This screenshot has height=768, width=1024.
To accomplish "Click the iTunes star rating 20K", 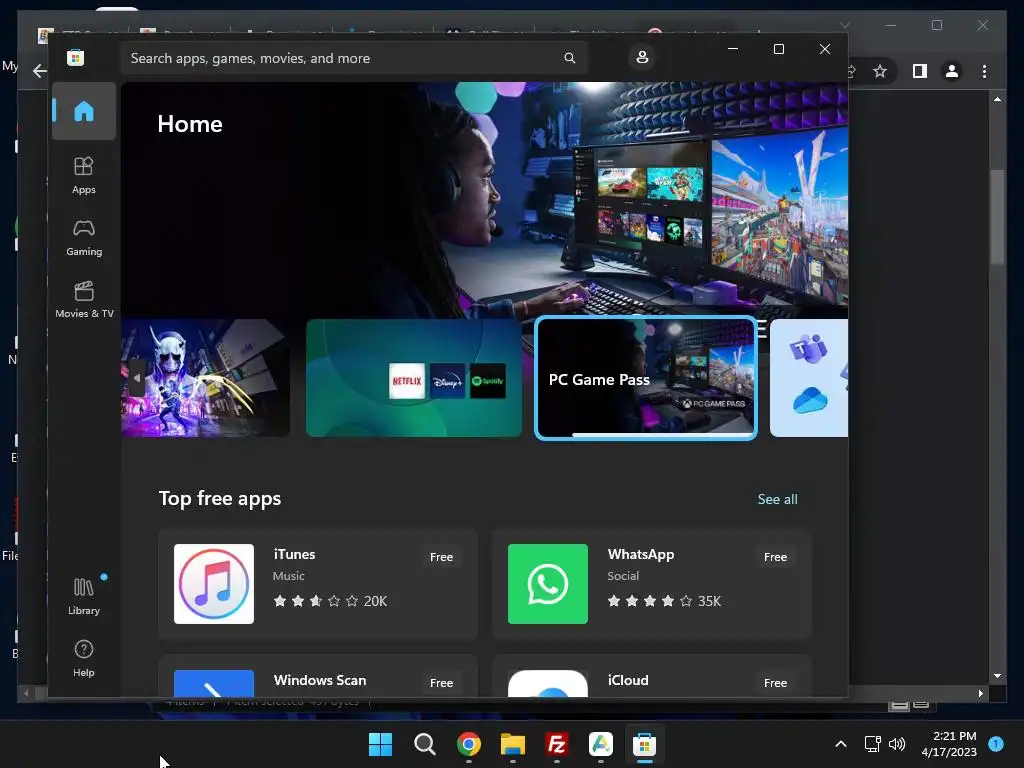I will 330,601.
